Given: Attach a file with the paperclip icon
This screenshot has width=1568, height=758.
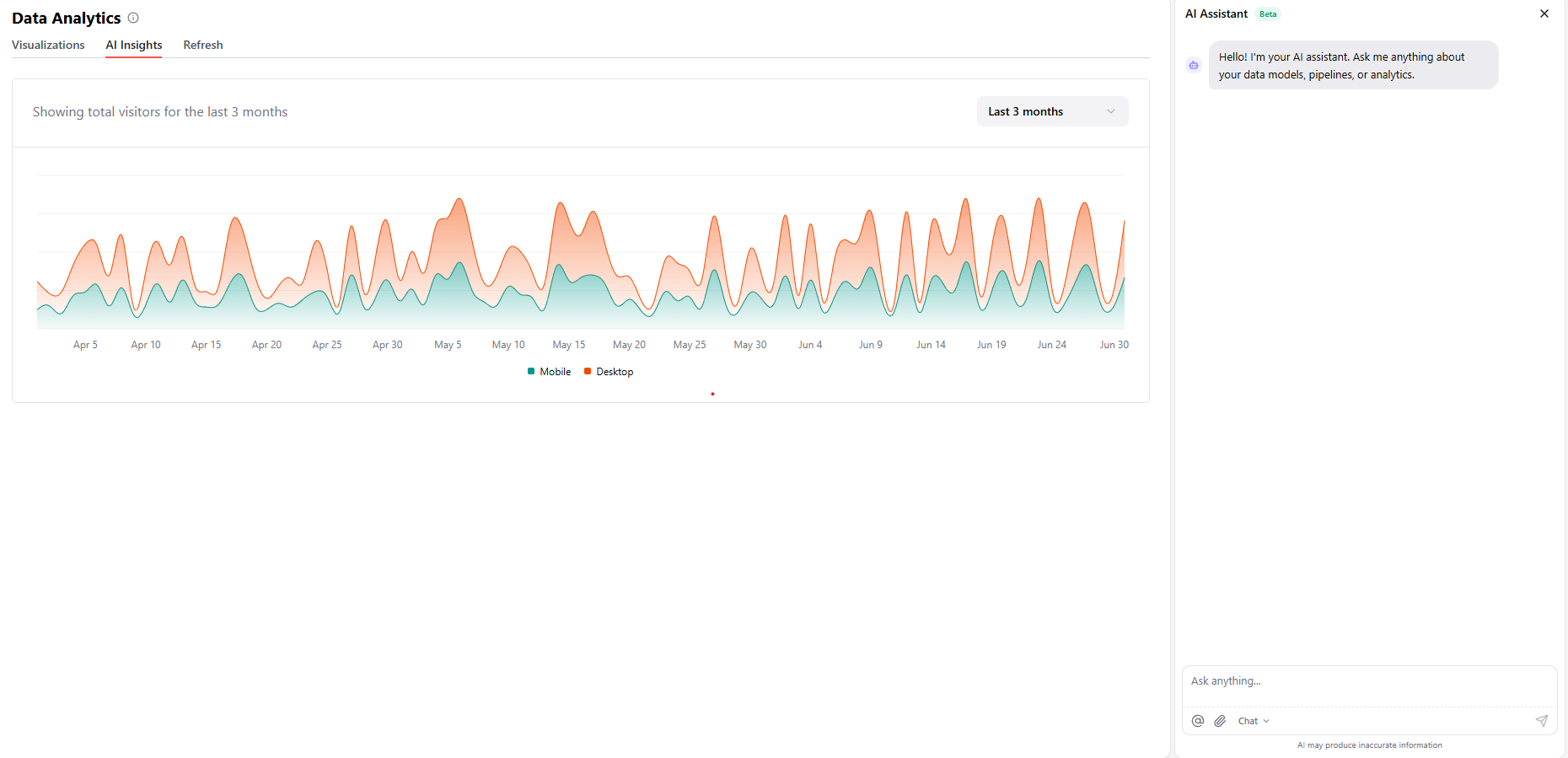Looking at the screenshot, I should [x=1220, y=721].
